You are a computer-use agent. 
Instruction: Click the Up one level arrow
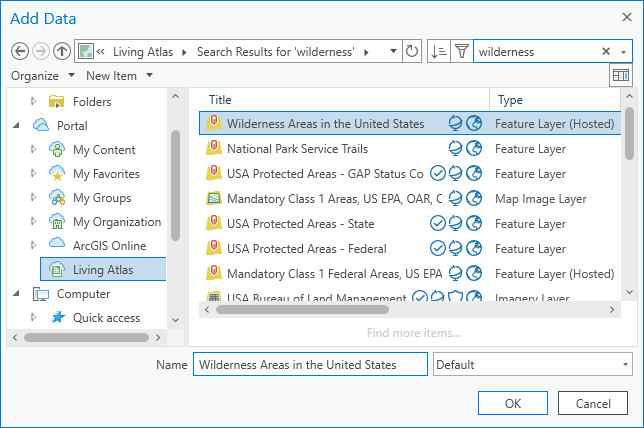click(62, 51)
